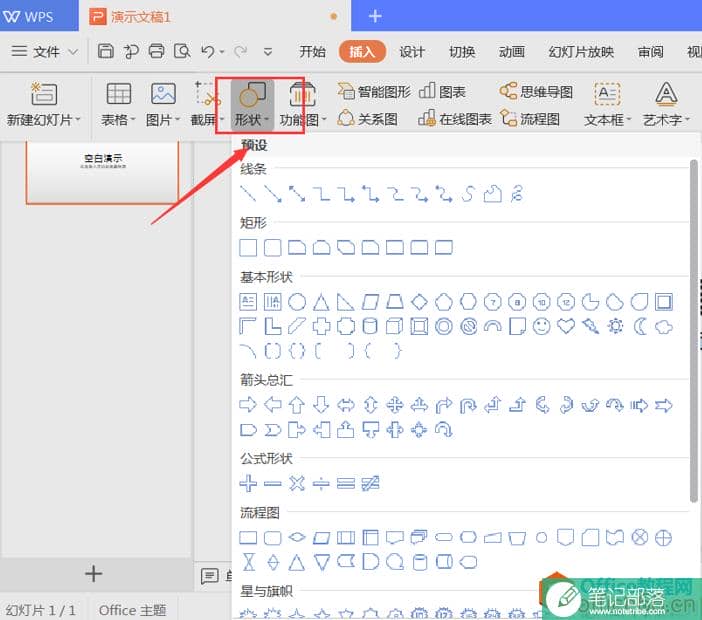Open the 表格 insert dropdown
Screen dimensions: 702x620
tap(118, 104)
